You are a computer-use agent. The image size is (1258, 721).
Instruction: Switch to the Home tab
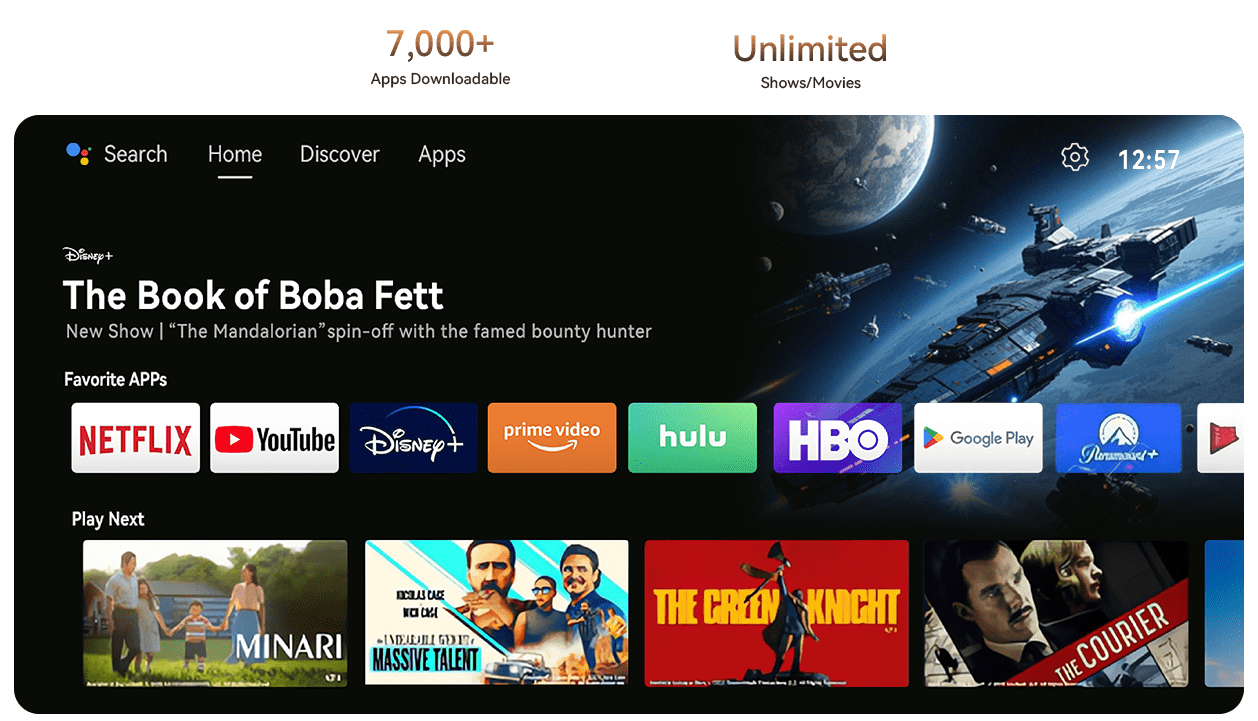(x=235, y=154)
